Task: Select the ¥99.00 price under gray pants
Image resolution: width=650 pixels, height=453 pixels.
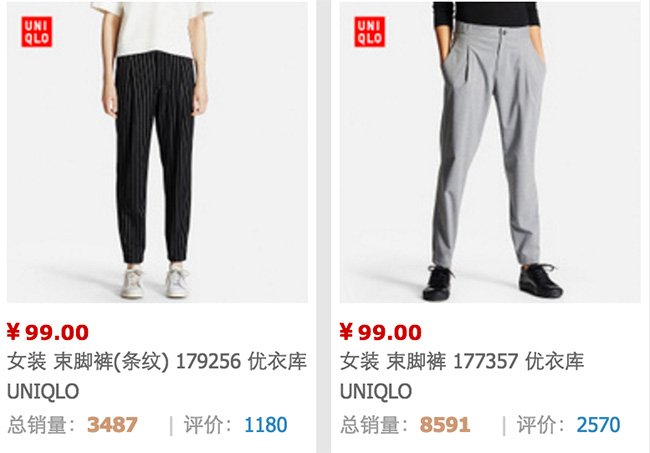Action: pos(381,332)
